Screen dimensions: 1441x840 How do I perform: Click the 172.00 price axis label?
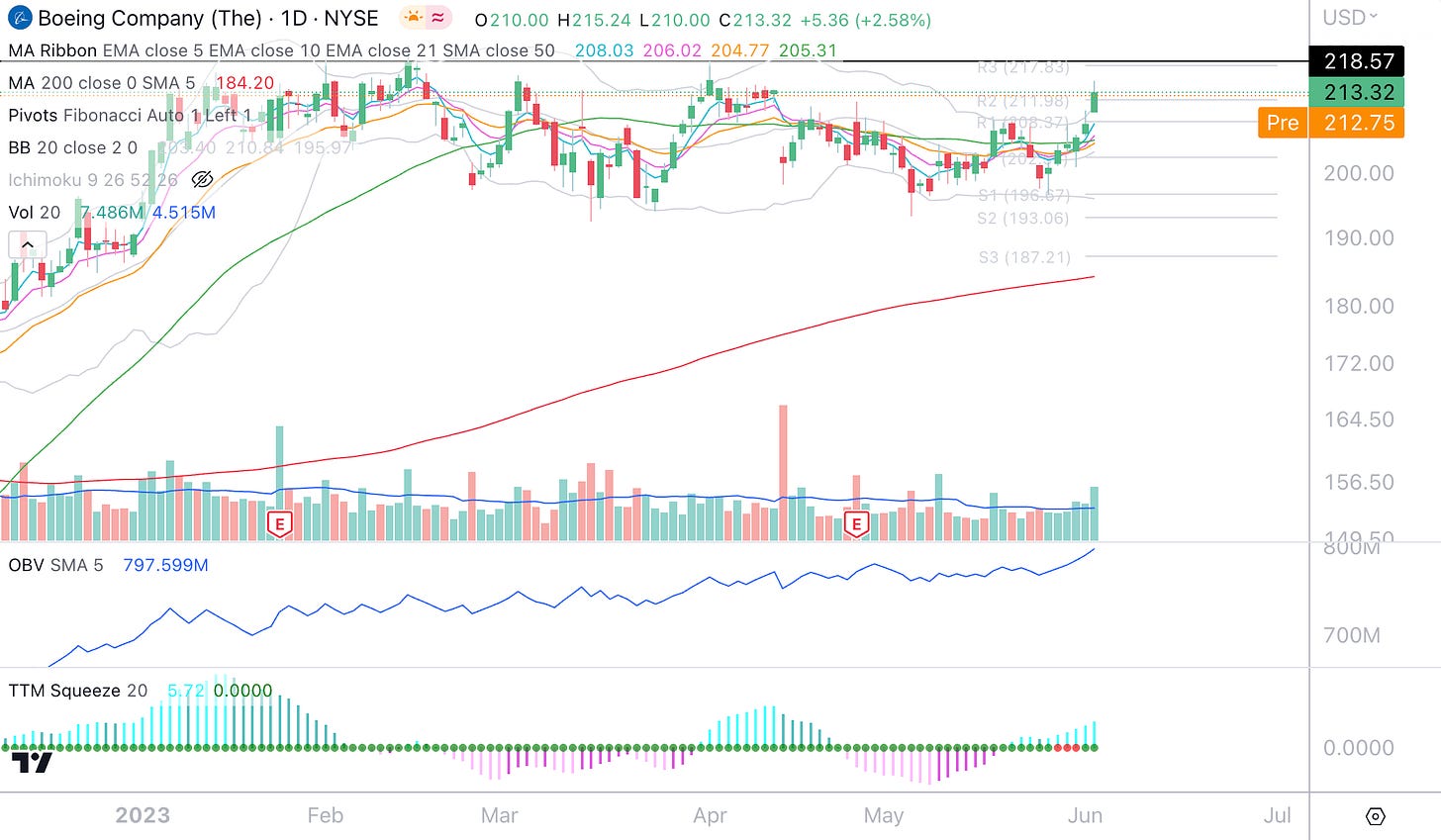click(1359, 363)
